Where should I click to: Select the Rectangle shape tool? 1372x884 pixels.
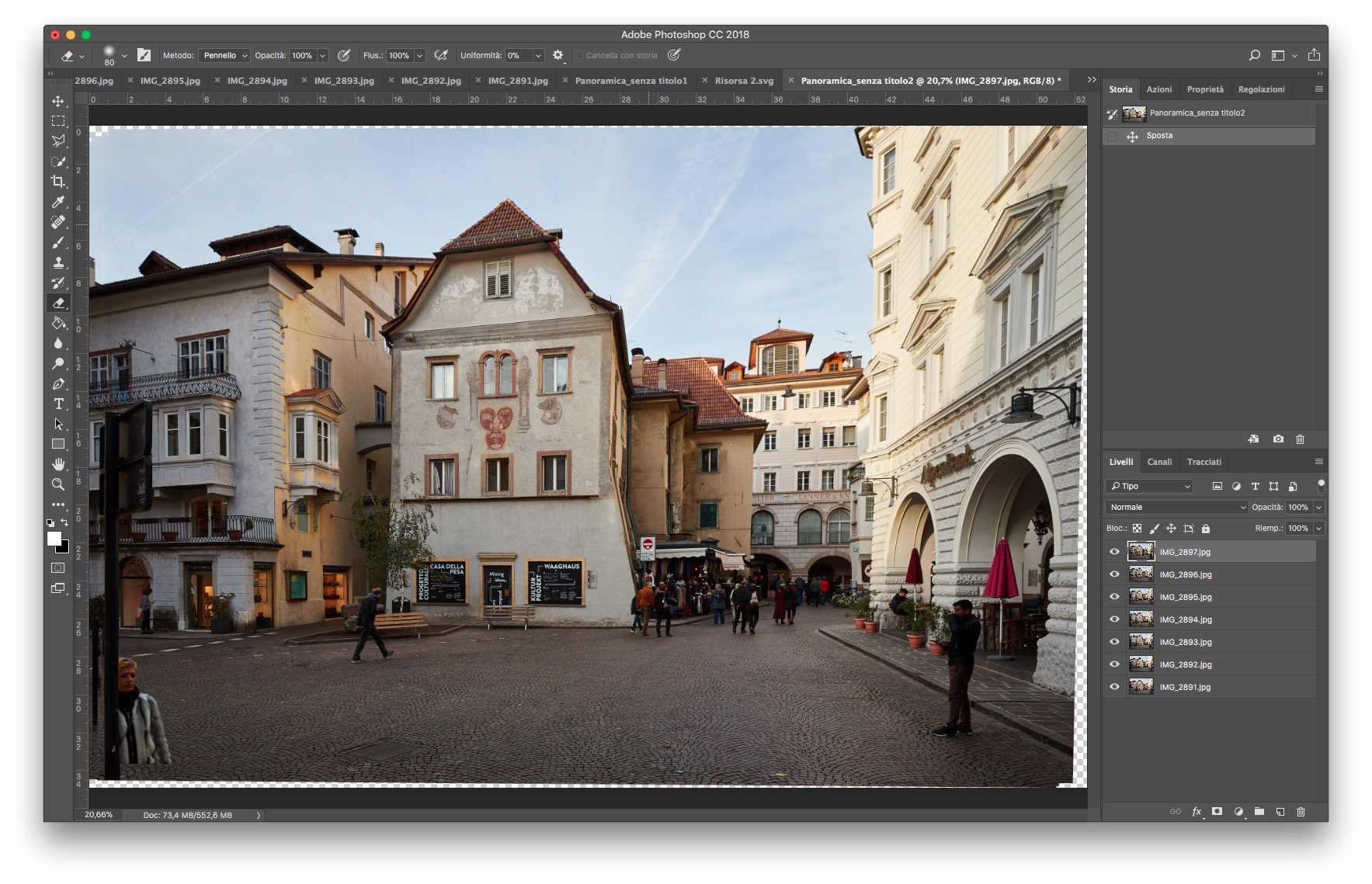pyautogui.click(x=58, y=444)
